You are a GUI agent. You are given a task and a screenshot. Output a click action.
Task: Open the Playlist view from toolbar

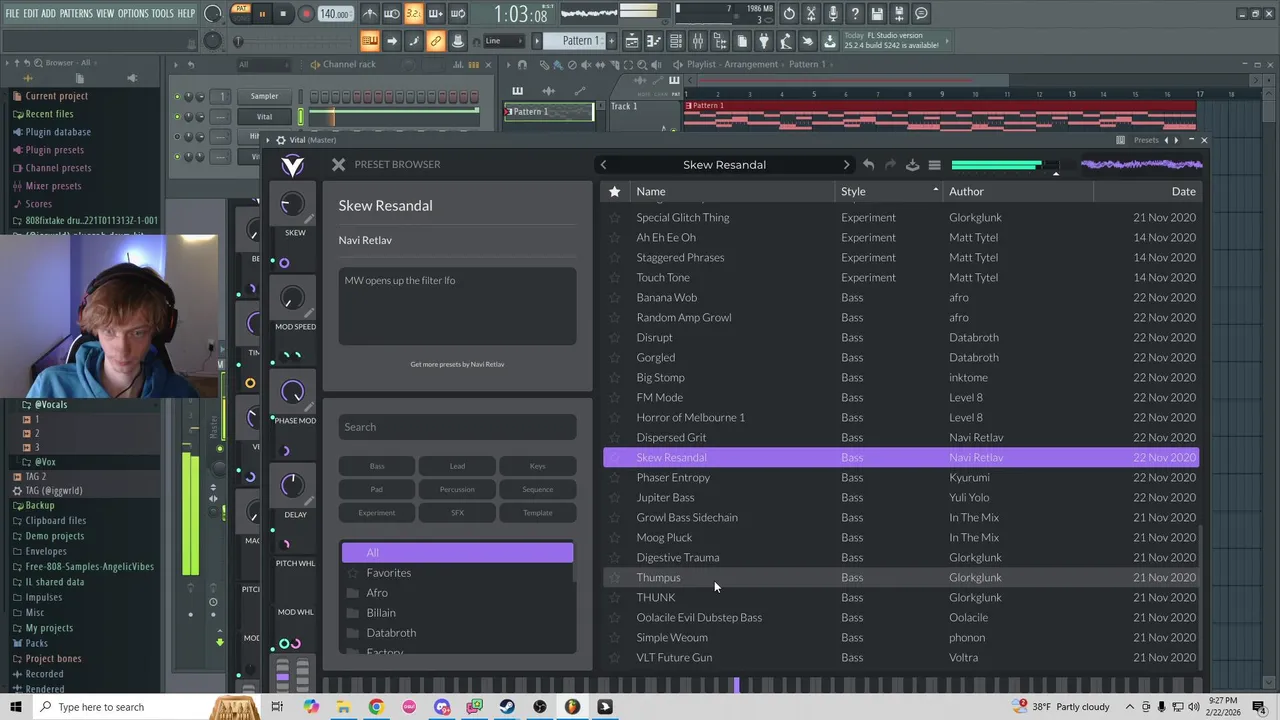(632, 41)
